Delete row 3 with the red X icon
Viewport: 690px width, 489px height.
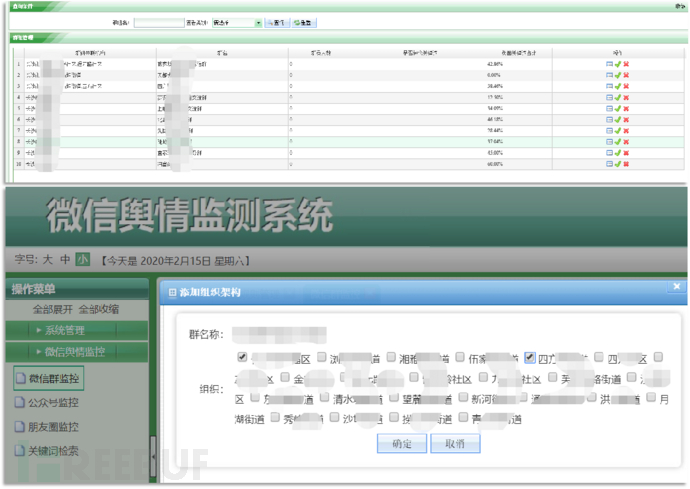[x=626, y=86]
